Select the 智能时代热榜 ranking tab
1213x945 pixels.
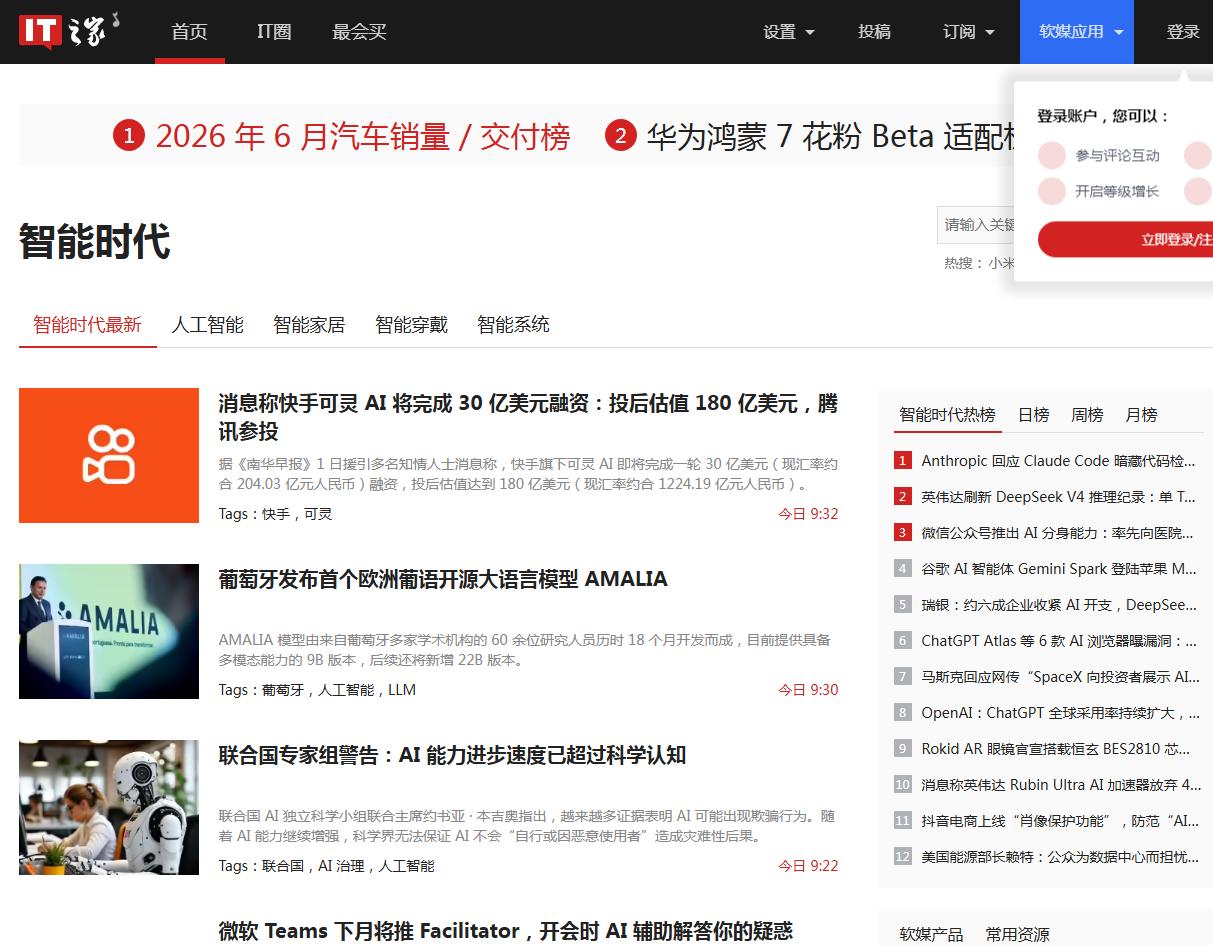pos(947,415)
